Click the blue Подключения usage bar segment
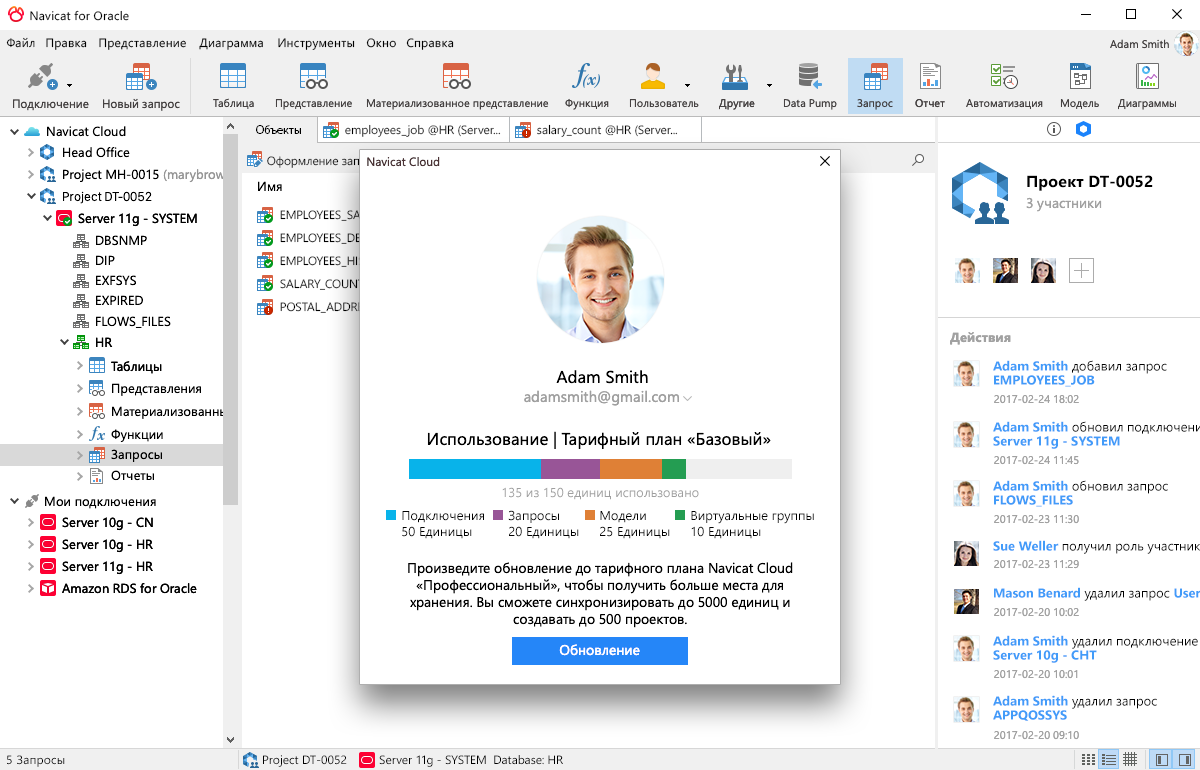1200x770 pixels. pos(474,469)
